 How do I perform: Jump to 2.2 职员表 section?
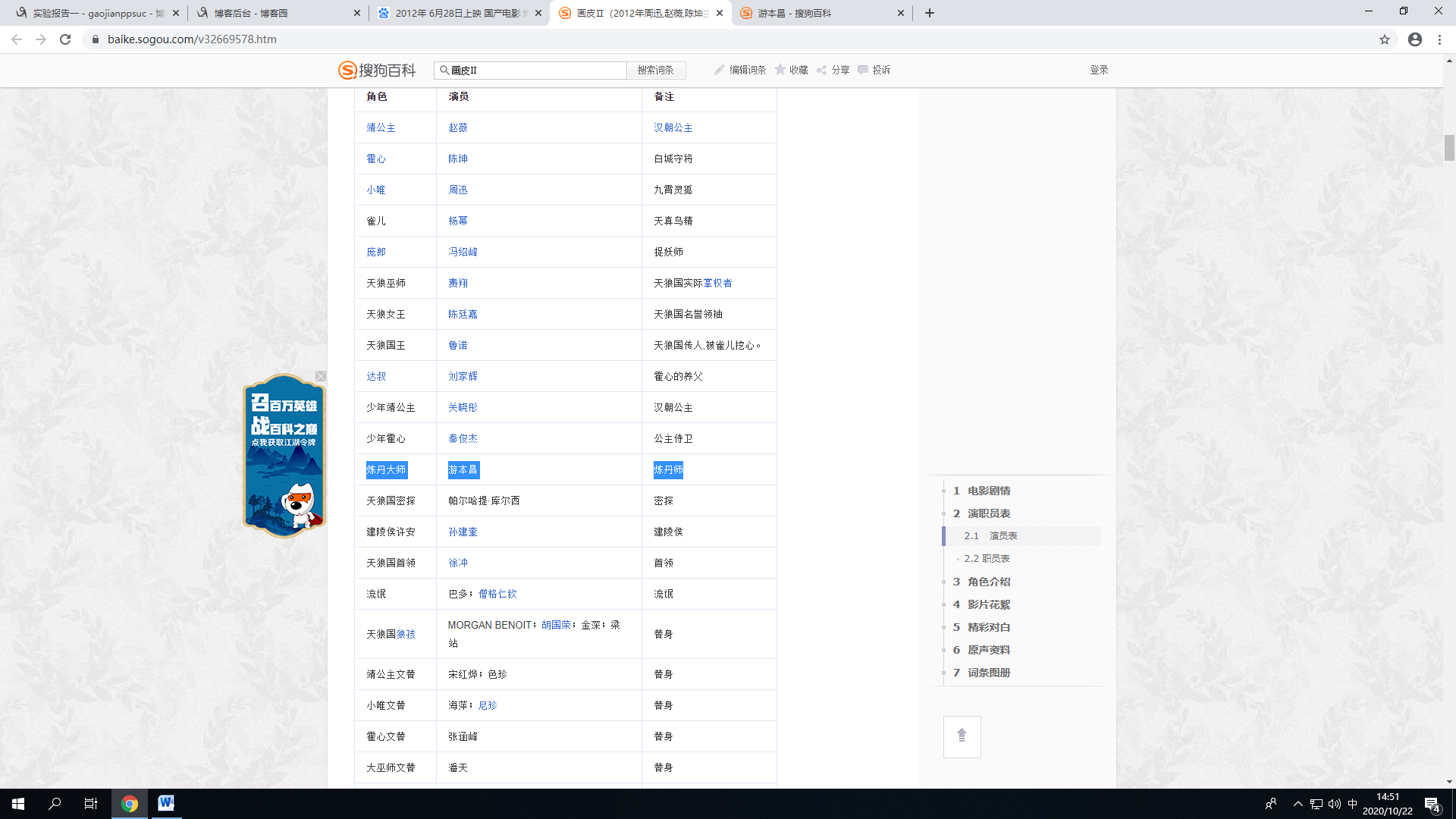pyautogui.click(x=987, y=558)
